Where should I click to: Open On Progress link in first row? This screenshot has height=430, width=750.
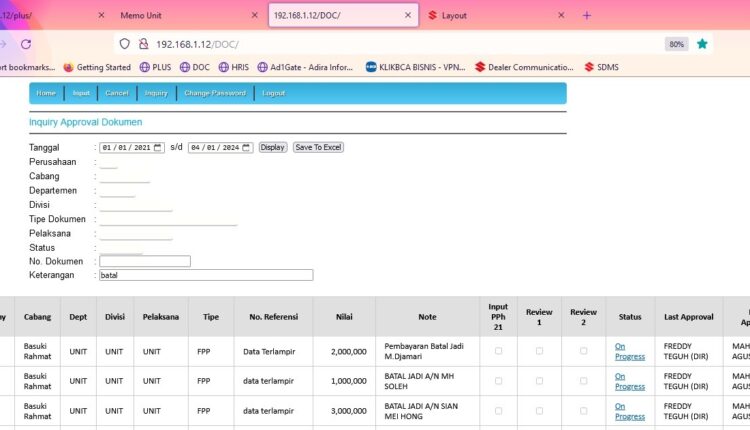pos(629,351)
